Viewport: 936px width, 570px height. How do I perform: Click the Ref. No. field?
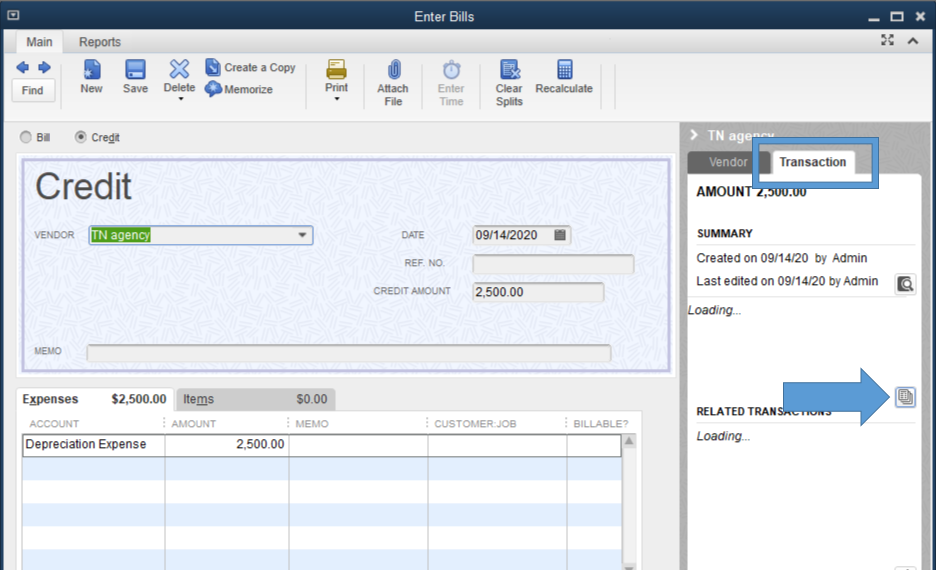(x=553, y=263)
